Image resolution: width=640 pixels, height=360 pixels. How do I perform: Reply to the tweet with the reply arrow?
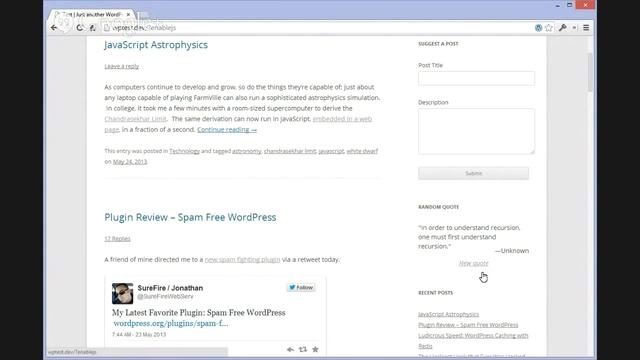pos(290,349)
